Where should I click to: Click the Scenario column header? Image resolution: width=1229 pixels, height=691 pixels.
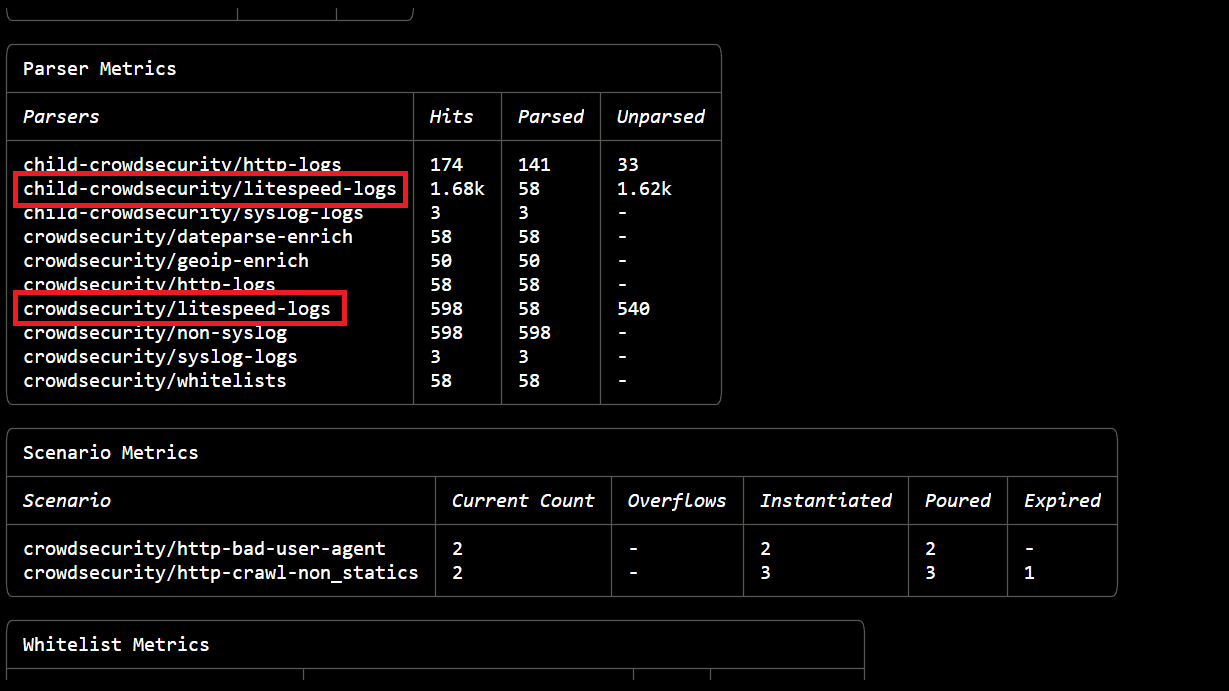tap(66, 501)
